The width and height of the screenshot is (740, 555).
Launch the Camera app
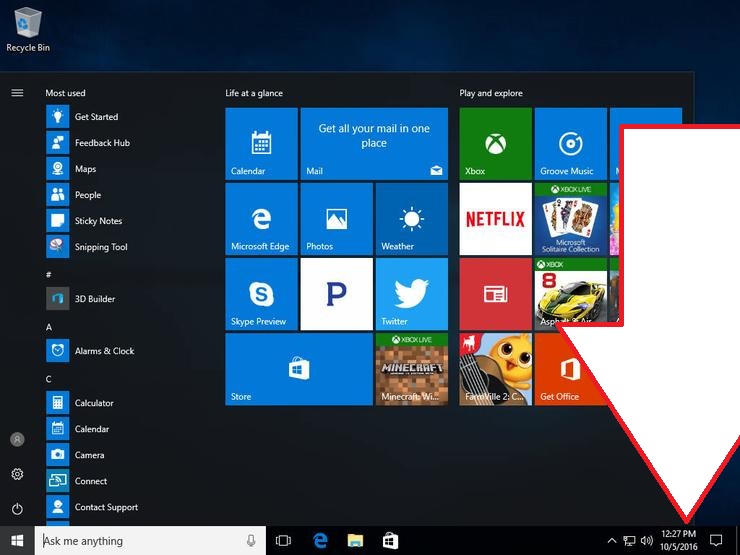point(89,454)
